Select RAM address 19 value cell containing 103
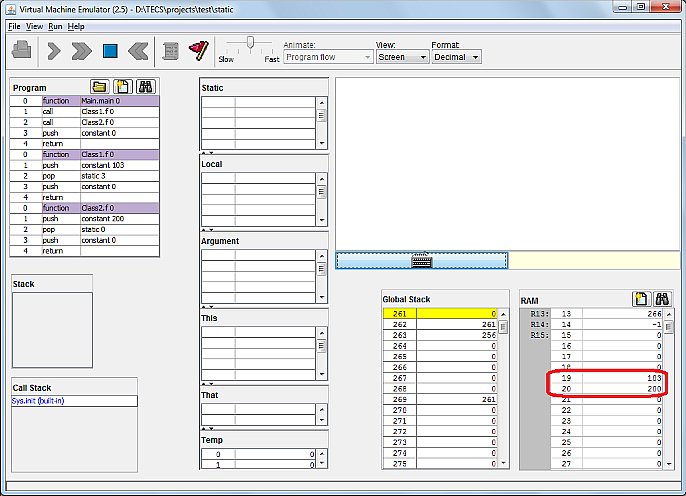 (x=623, y=380)
